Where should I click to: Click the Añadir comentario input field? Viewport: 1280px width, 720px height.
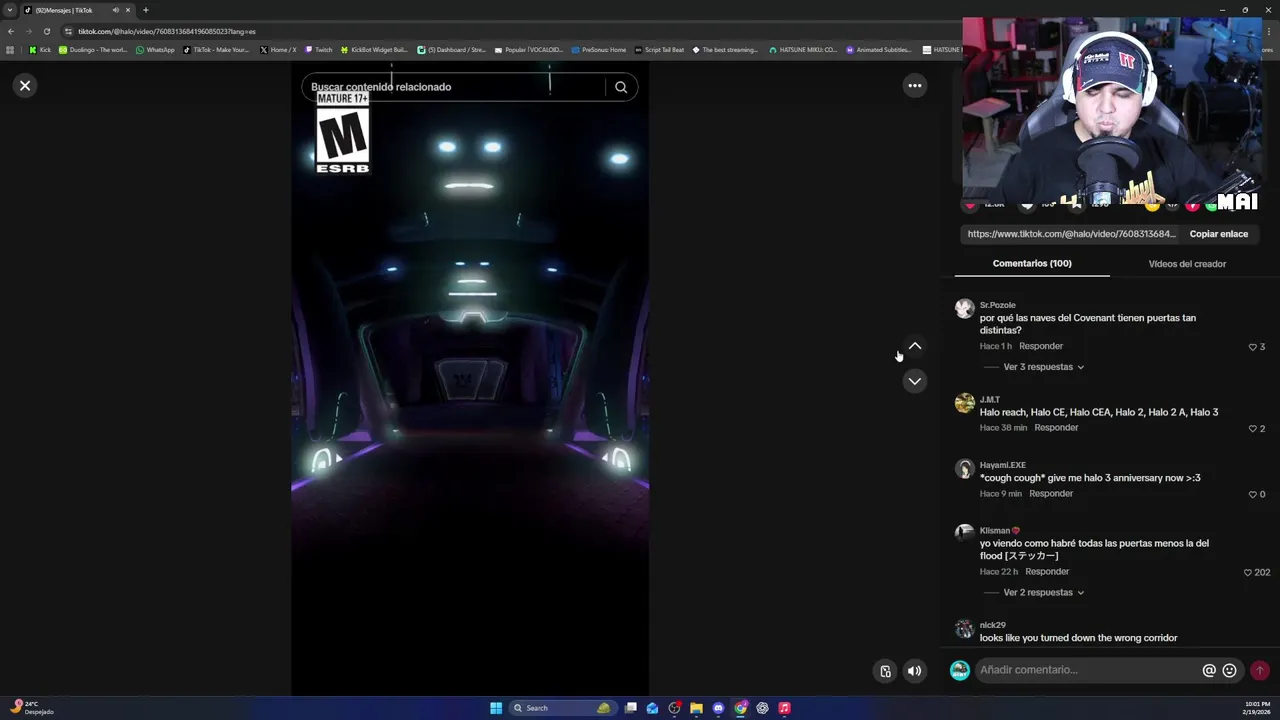click(1087, 670)
